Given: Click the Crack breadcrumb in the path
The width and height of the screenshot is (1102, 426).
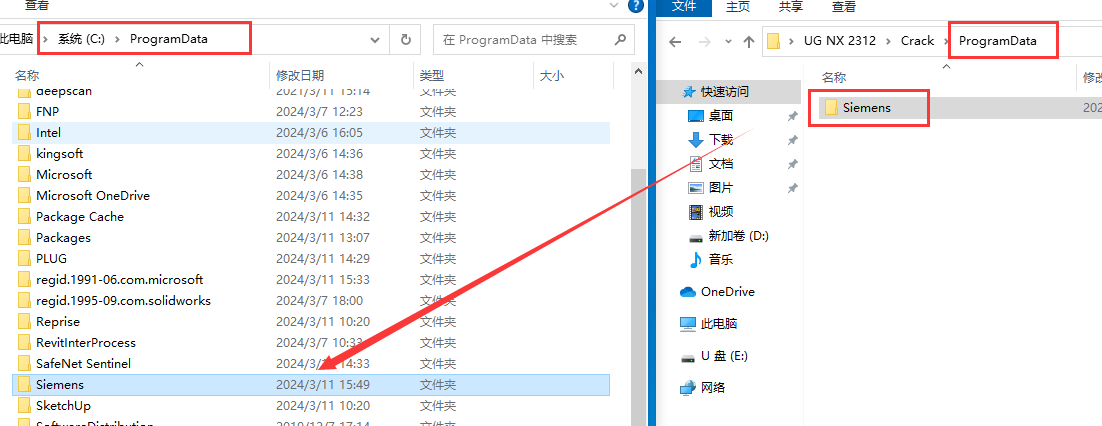Looking at the screenshot, I should click(916, 41).
